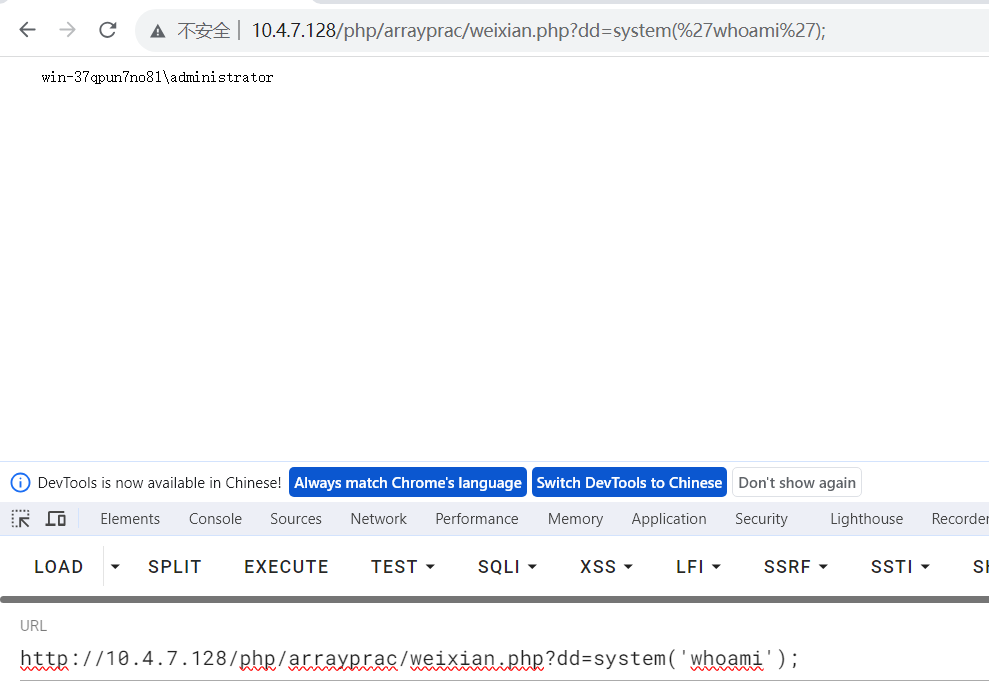Open the Elements tab
Screen dimensions: 989x682
coord(130,519)
